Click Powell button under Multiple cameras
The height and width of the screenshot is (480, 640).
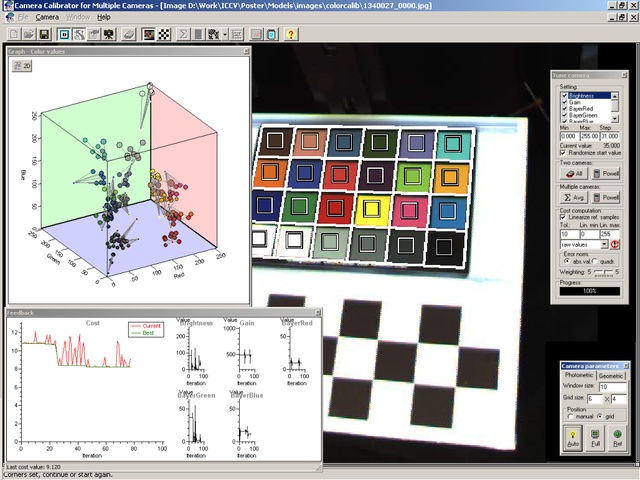(x=606, y=198)
